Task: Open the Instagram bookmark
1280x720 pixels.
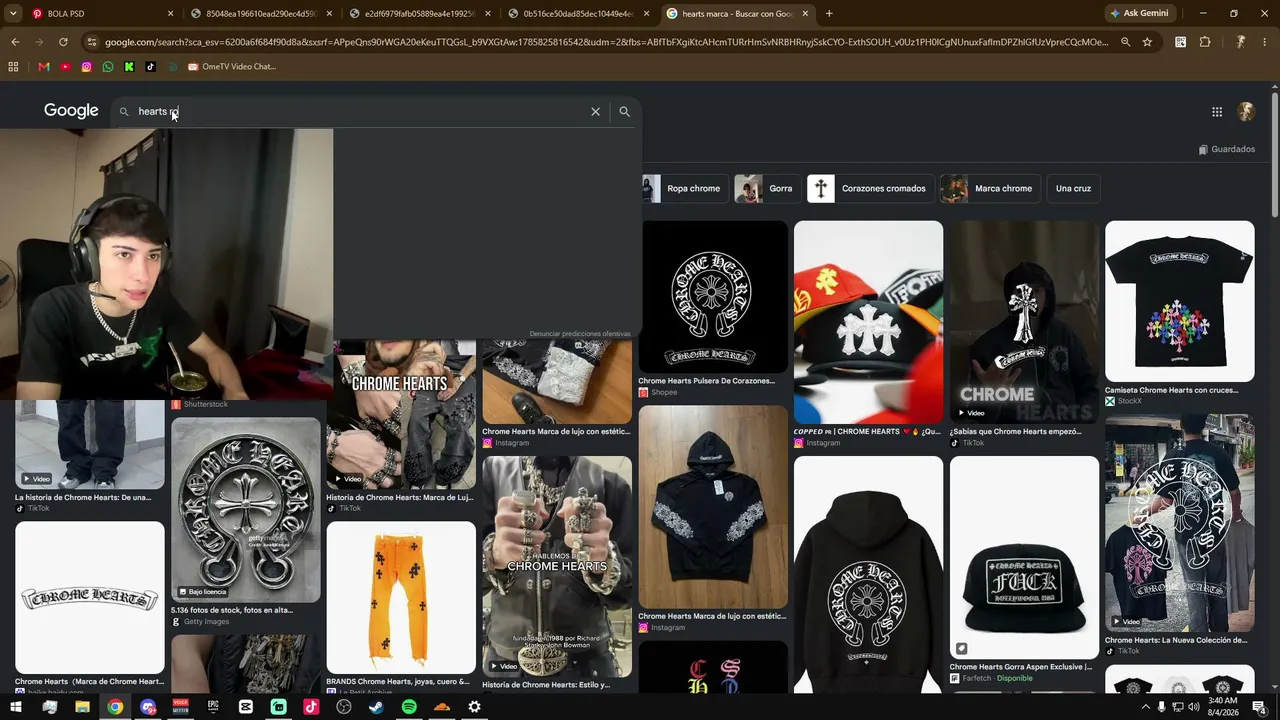Action: (87, 67)
